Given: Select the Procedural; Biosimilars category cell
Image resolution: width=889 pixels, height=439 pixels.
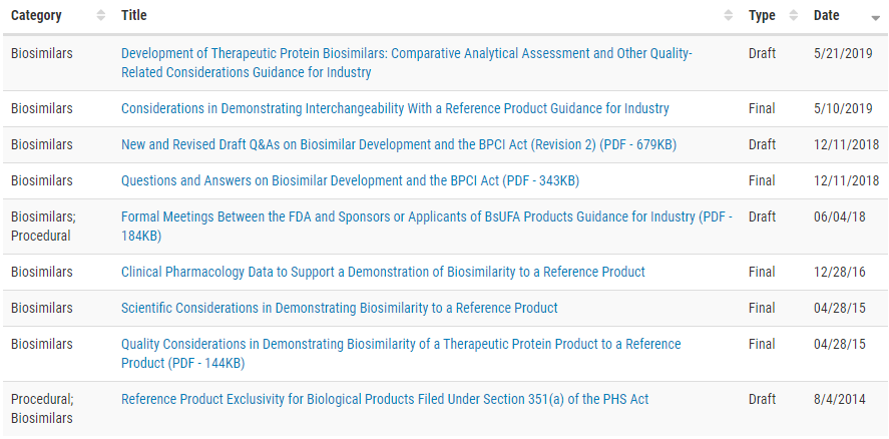Looking at the screenshot, I should click(42, 408).
